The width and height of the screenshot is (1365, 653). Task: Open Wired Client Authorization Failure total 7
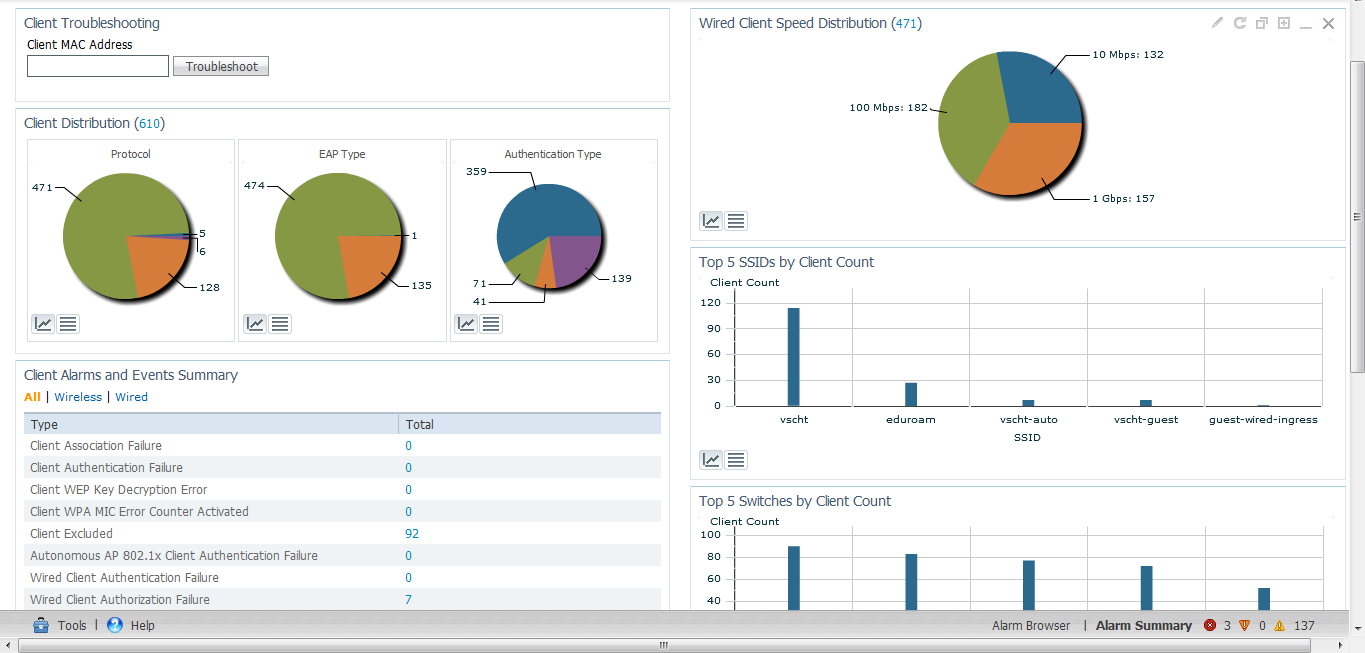tap(408, 600)
